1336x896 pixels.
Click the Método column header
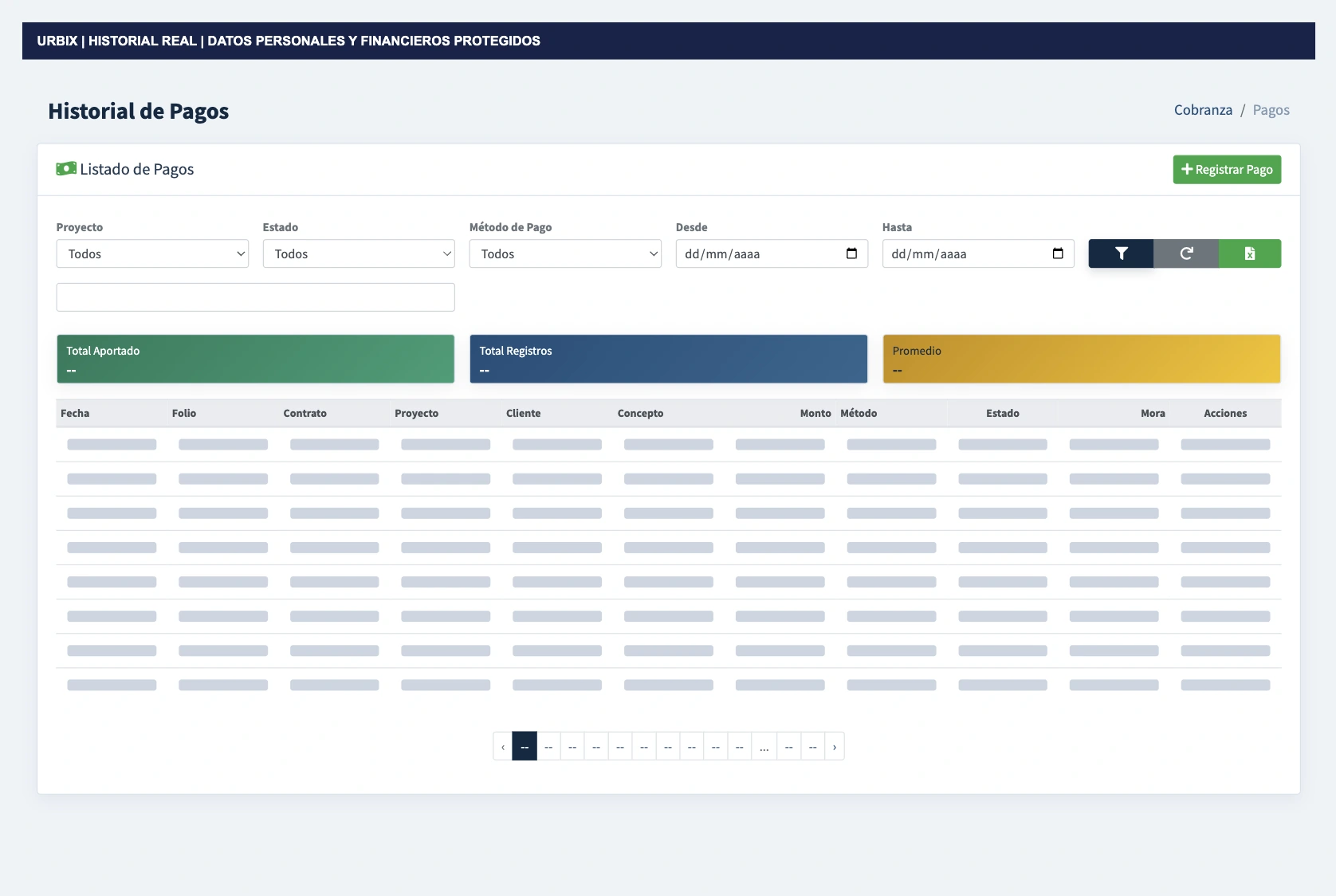859,413
